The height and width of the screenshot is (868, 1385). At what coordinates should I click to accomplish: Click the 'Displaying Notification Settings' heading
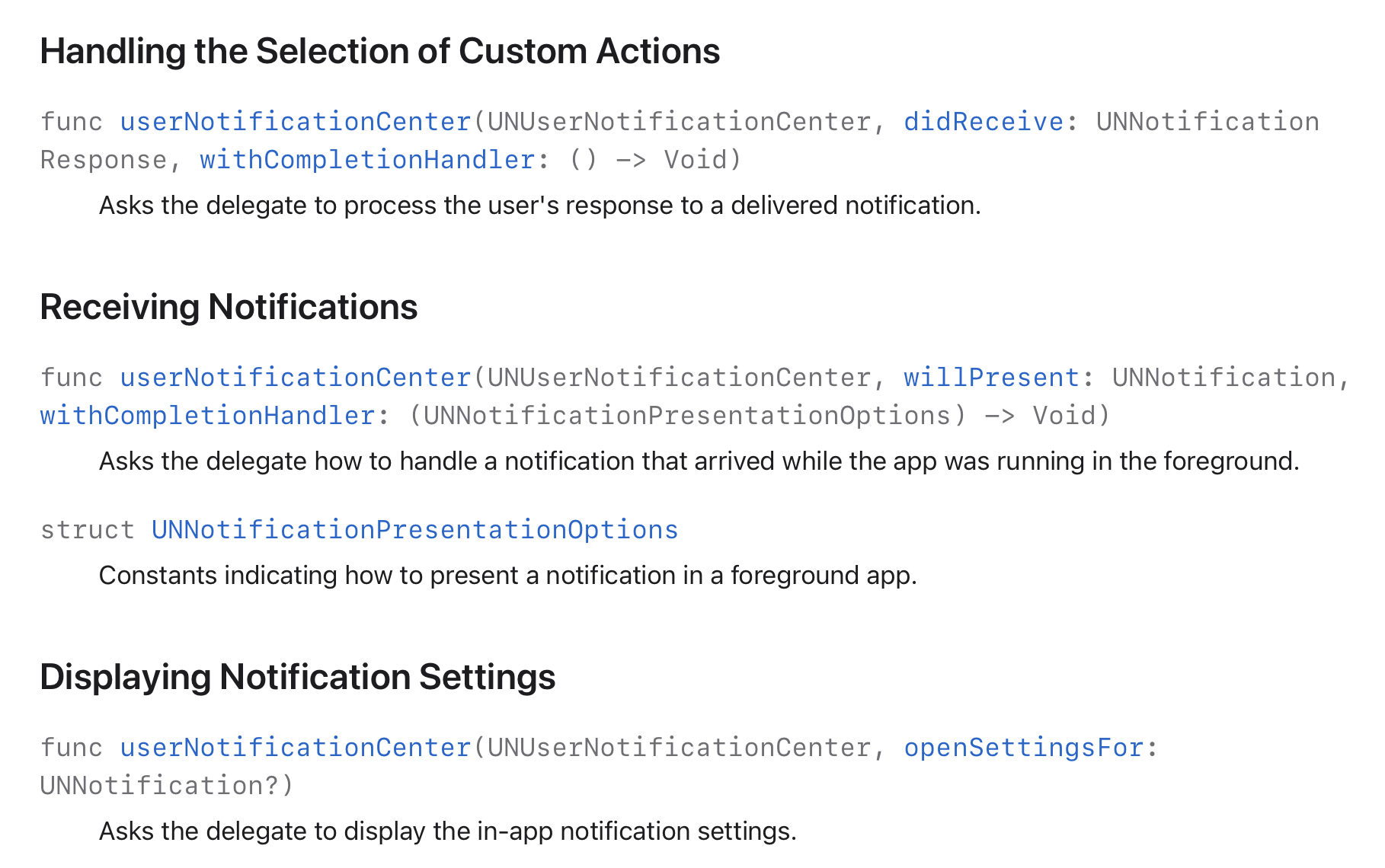pyautogui.click(x=298, y=678)
